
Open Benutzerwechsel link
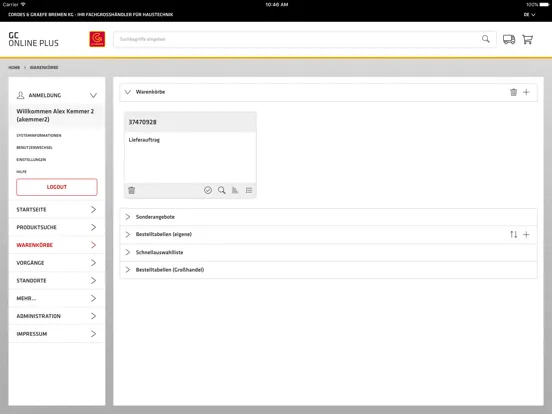click(34, 148)
